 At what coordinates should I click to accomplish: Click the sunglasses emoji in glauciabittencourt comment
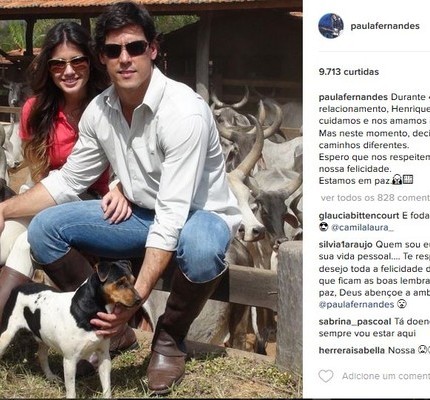[x=323, y=228]
